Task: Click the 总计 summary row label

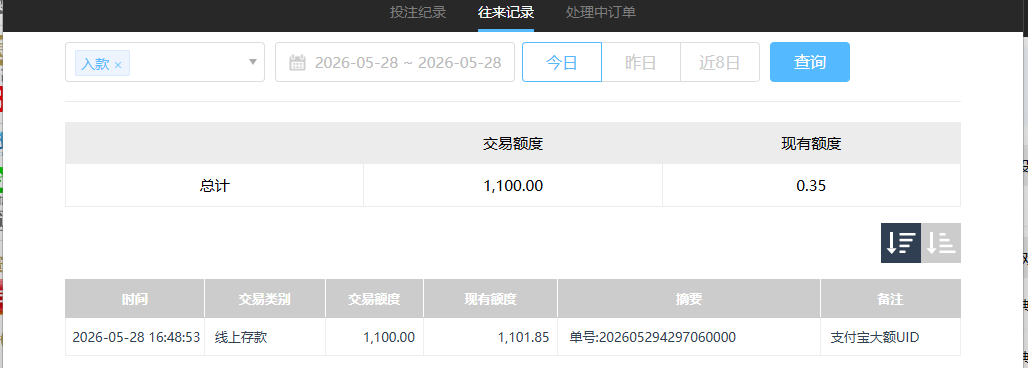Action: 214,186
